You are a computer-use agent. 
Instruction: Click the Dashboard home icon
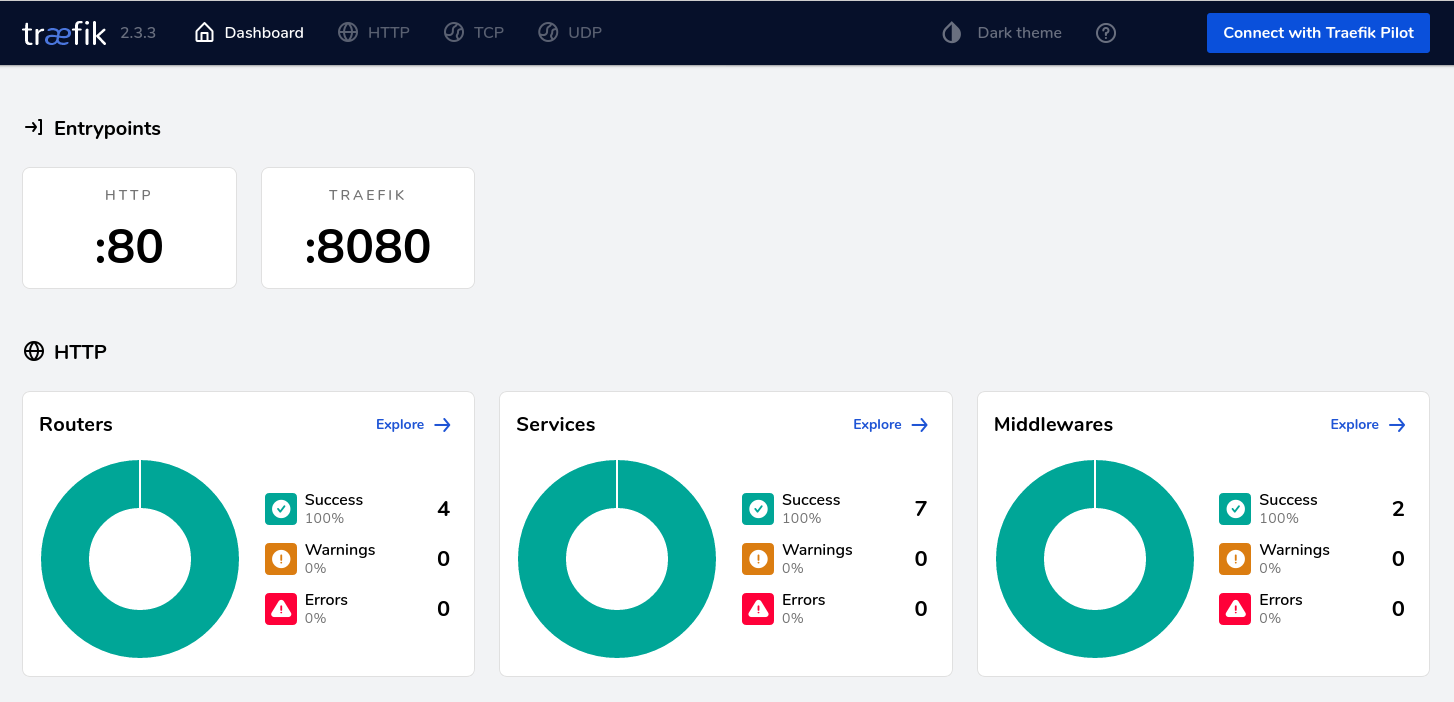coord(204,32)
